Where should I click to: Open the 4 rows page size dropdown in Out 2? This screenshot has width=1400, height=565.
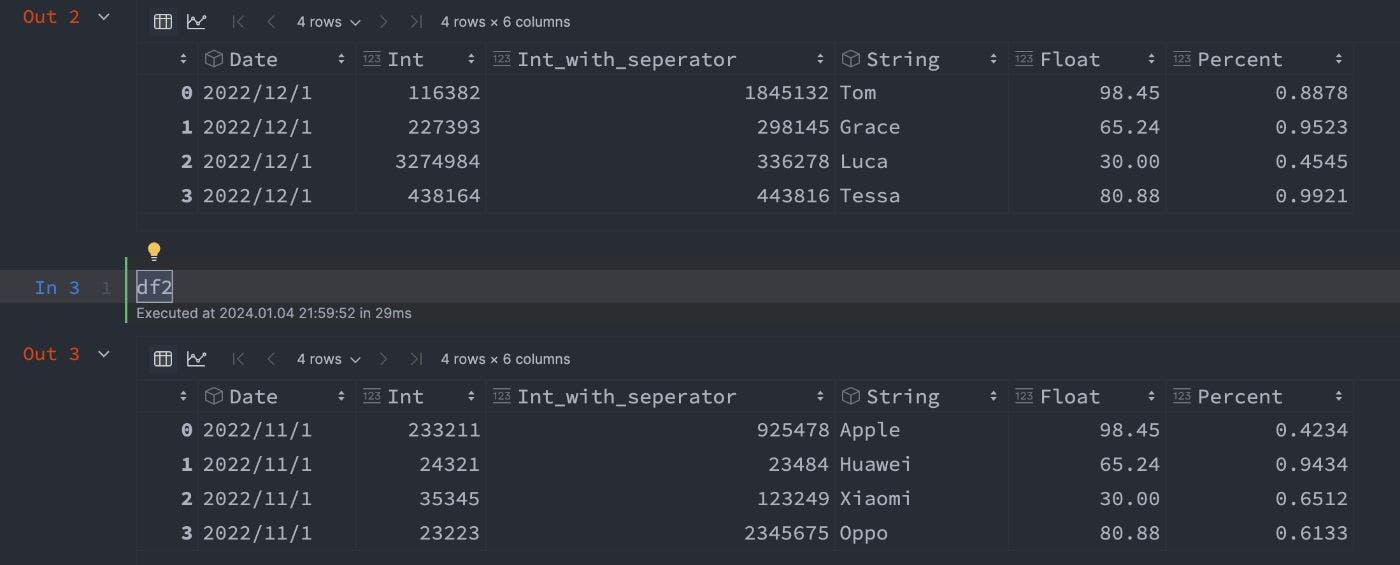coord(326,21)
